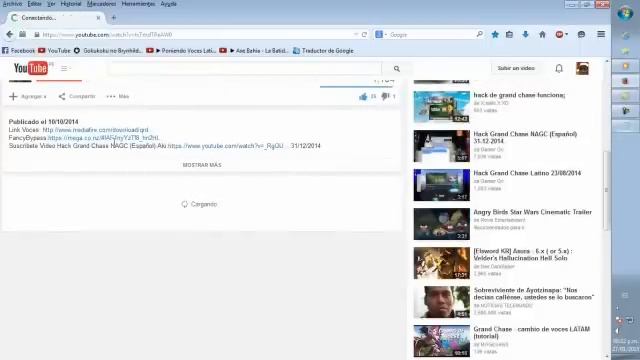640x360 pixels.
Task: Open the Archivo menu
Action: pyautogui.click(x=12, y=4)
